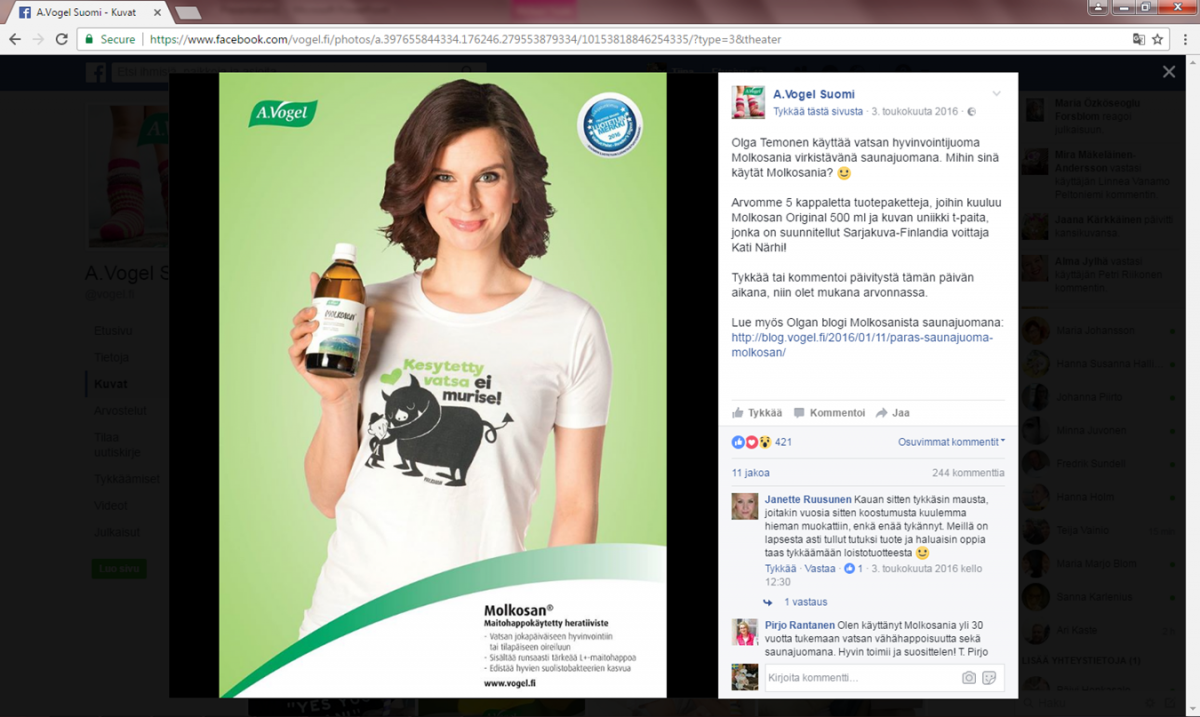Click the Facebook logo in top bar
The height and width of the screenshot is (717, 1200).
96,72
